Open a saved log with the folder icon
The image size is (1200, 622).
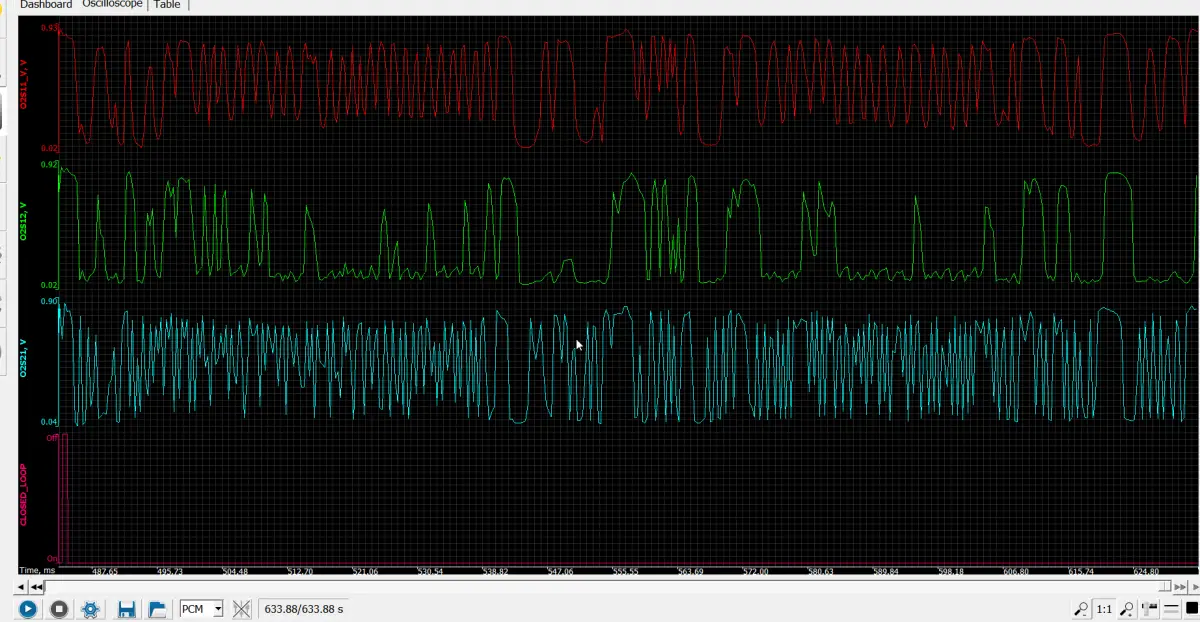tap(157, 609)
